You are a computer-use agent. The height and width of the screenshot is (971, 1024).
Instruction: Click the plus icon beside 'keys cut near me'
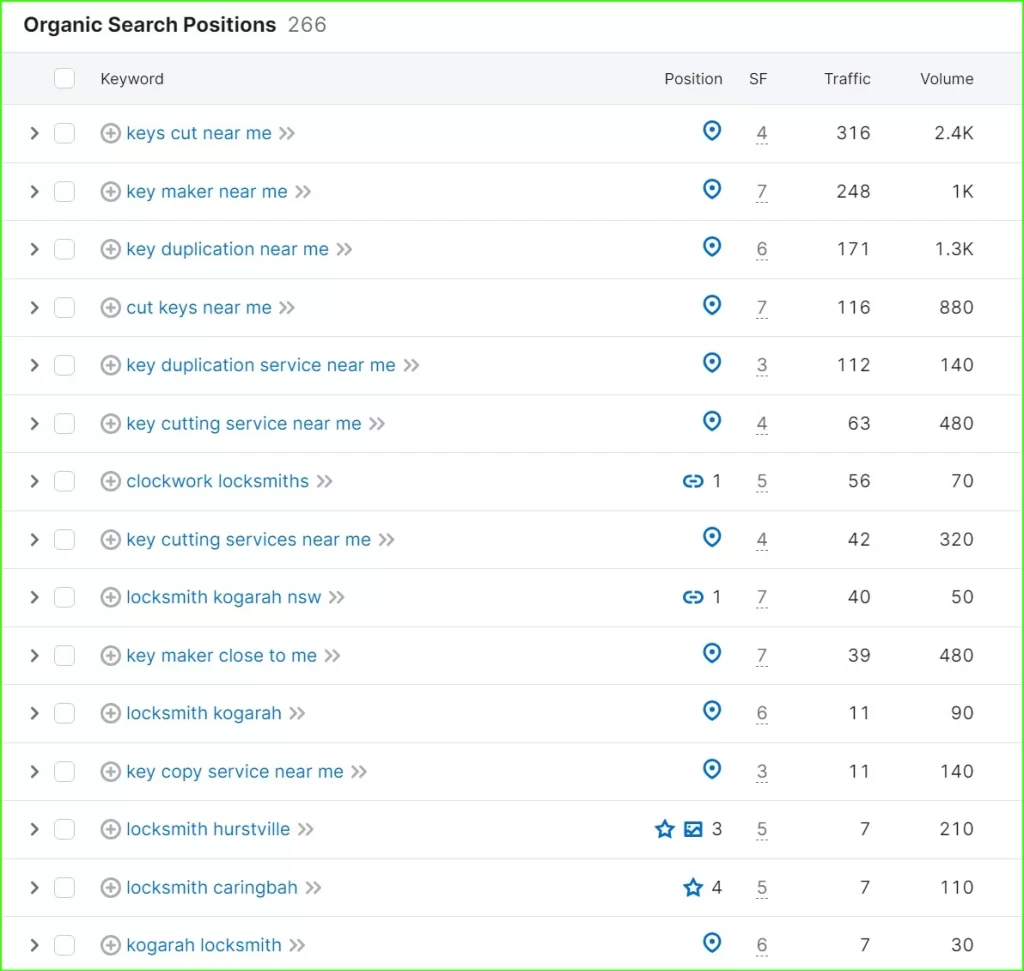tap(110, 134)
